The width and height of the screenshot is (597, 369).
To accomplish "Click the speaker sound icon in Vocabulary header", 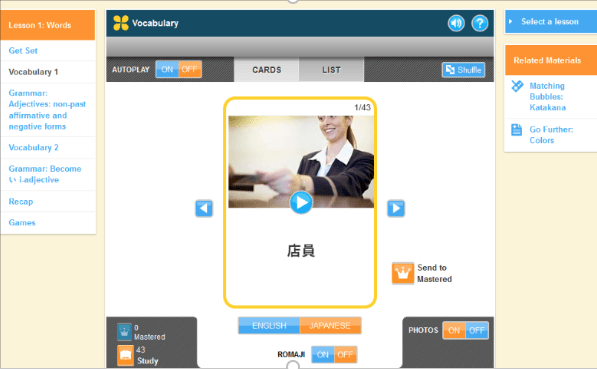I will (x=456, y=23).
